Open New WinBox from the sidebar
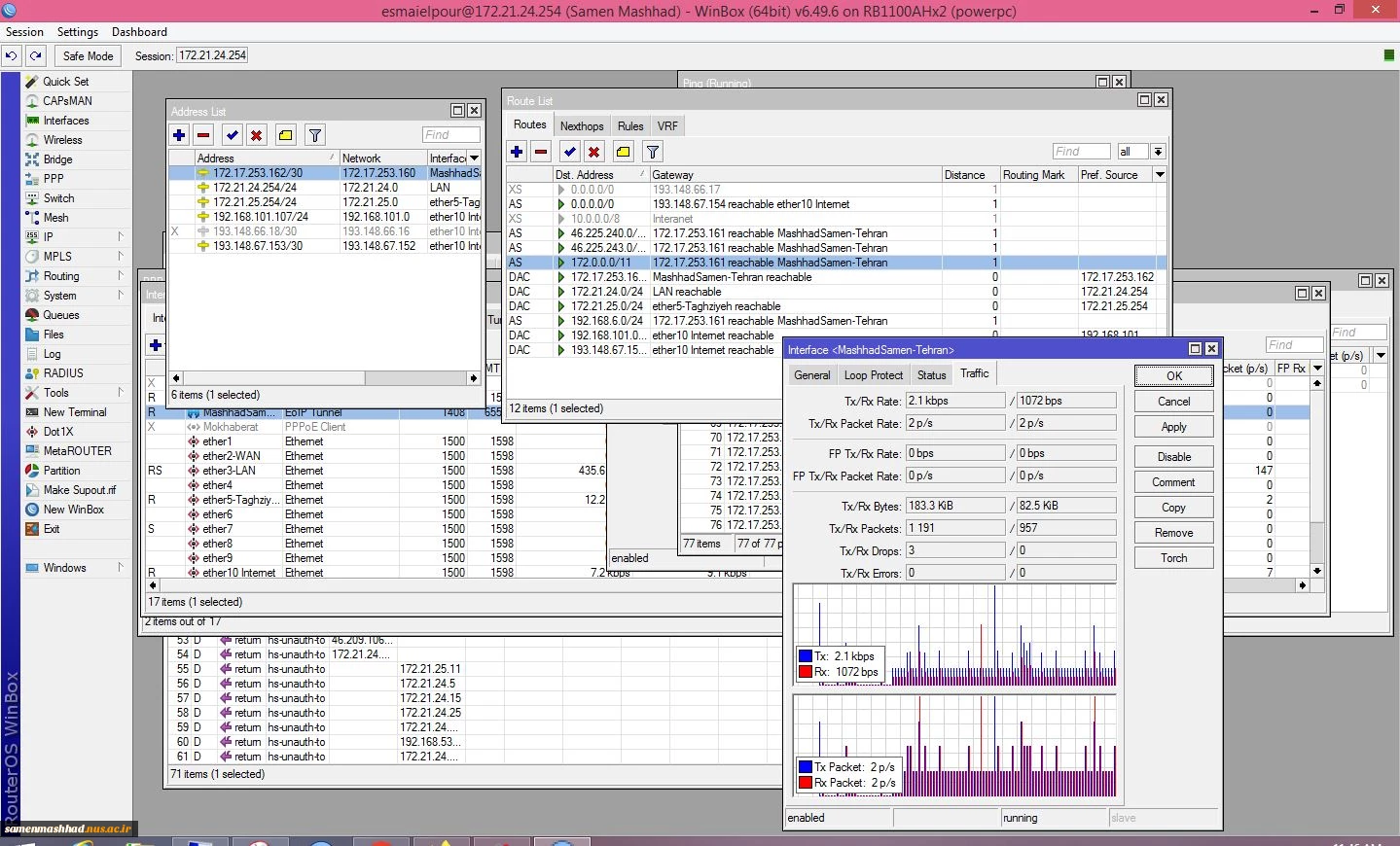The width and height of the screenshot is (1400, 846). [74, 510]
